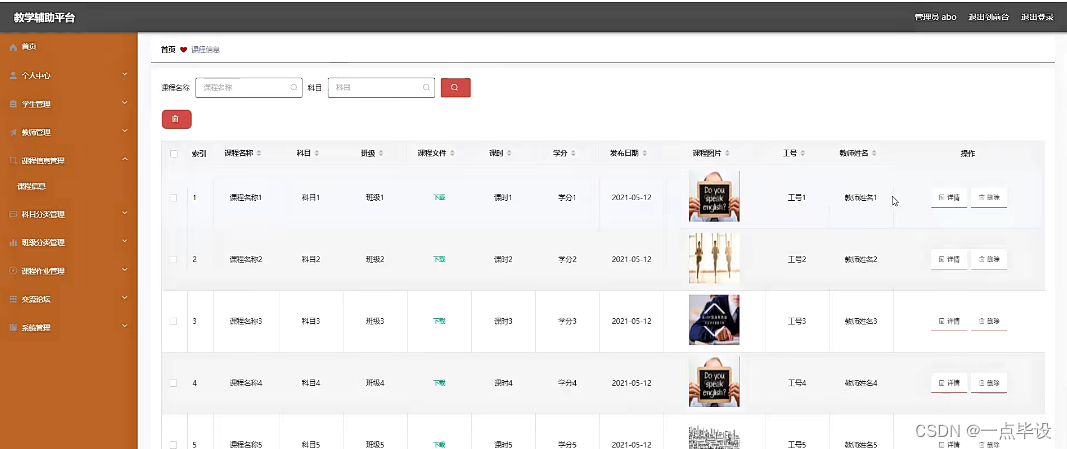Expand 班级分类管理 menu chevron
The image size is (1067, 449).
coord(125,241)
